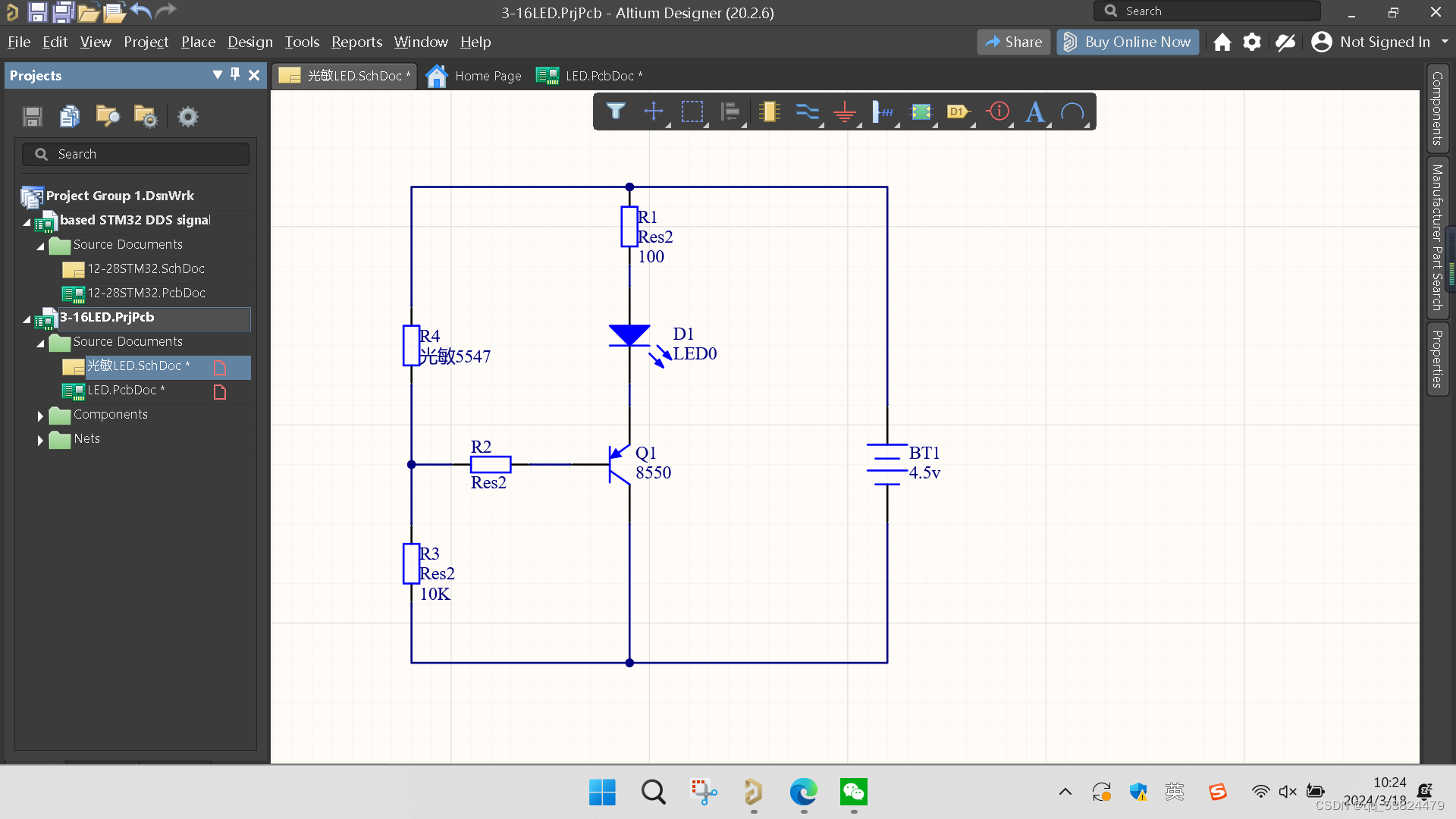Open WeChat from the taskbar
1456x819 pixels.
pos(853,792)
